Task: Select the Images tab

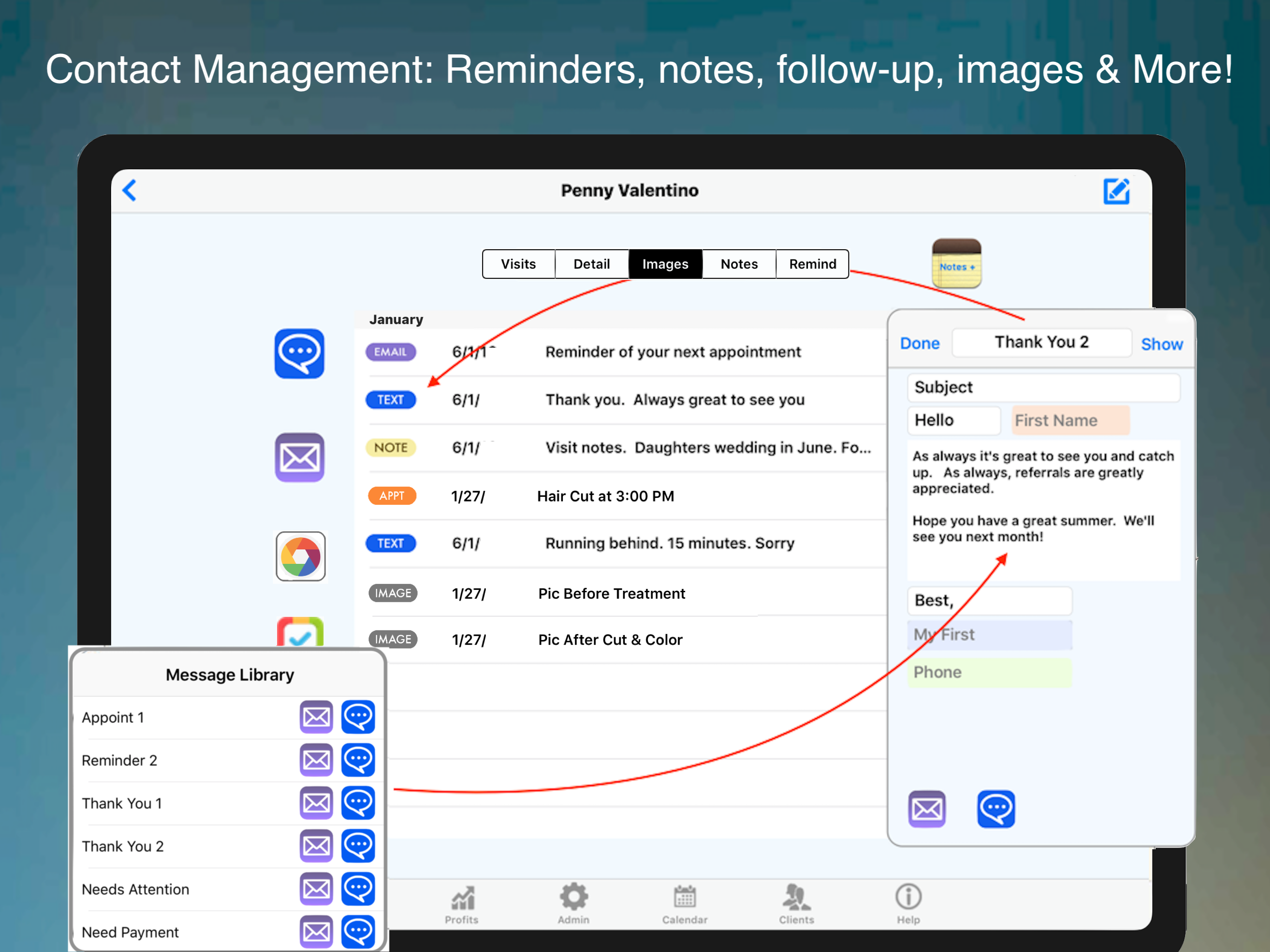Action: click(x=665, y=264)
